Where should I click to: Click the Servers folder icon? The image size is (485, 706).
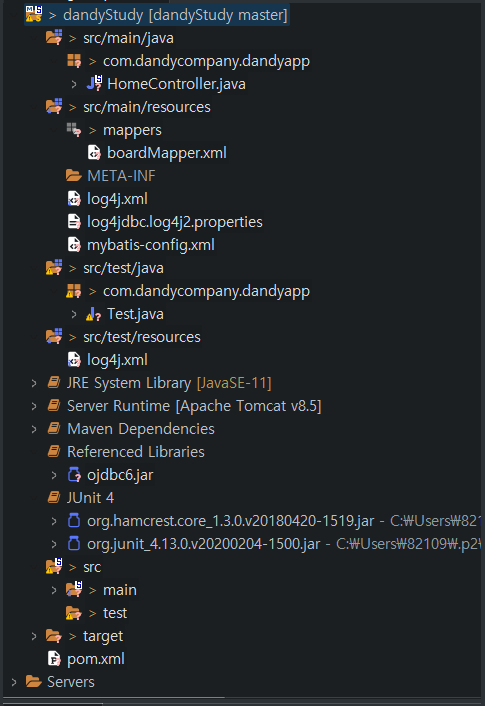[34, 681]
